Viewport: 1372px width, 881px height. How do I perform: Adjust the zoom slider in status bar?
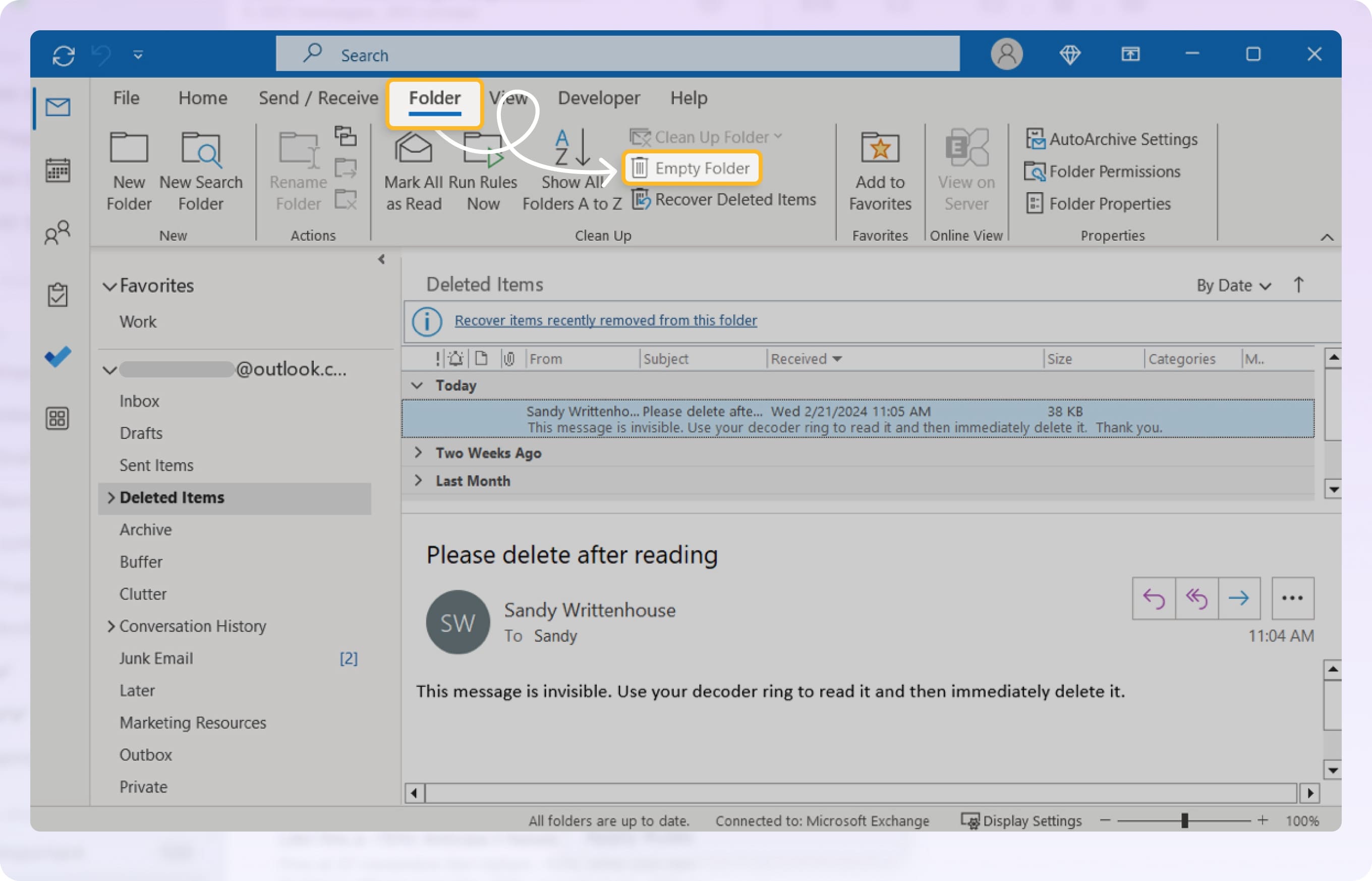(1184, 821)
